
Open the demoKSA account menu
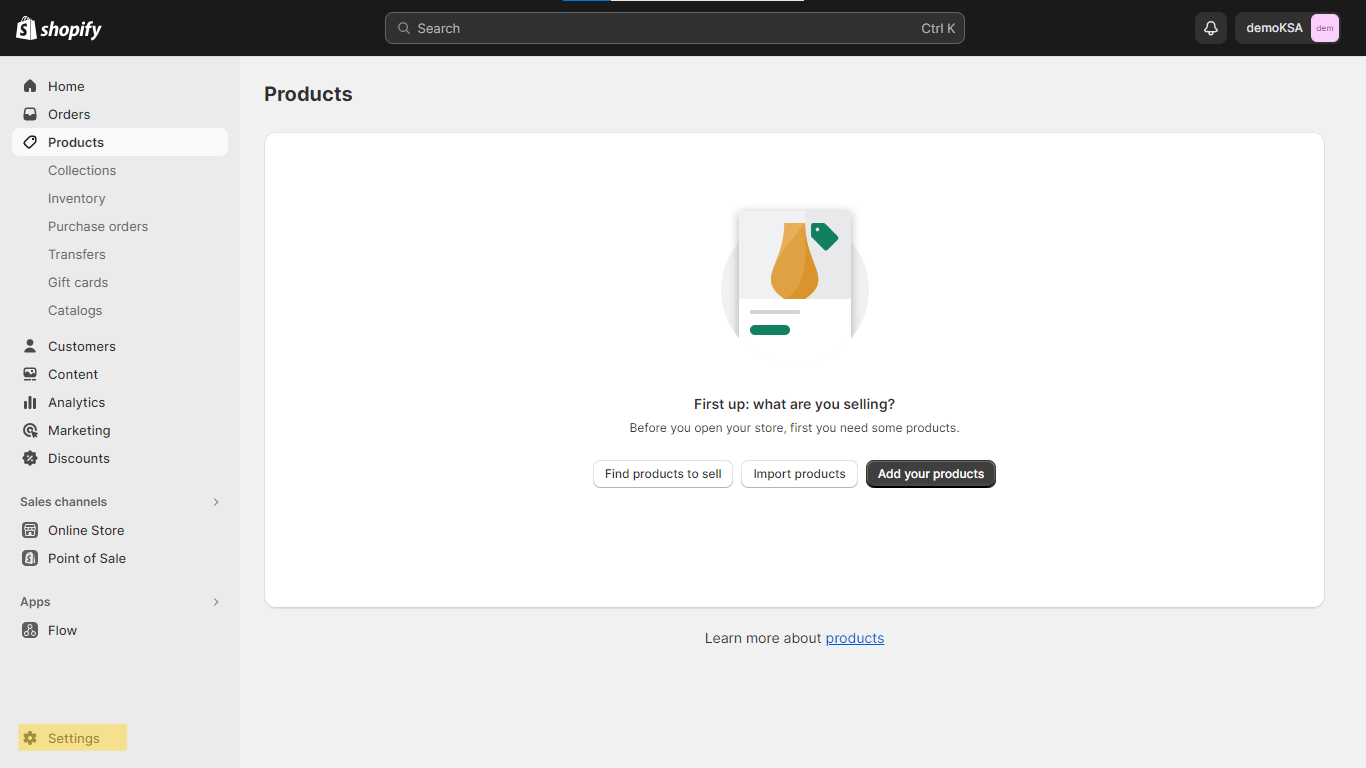tap(1287, 28)
